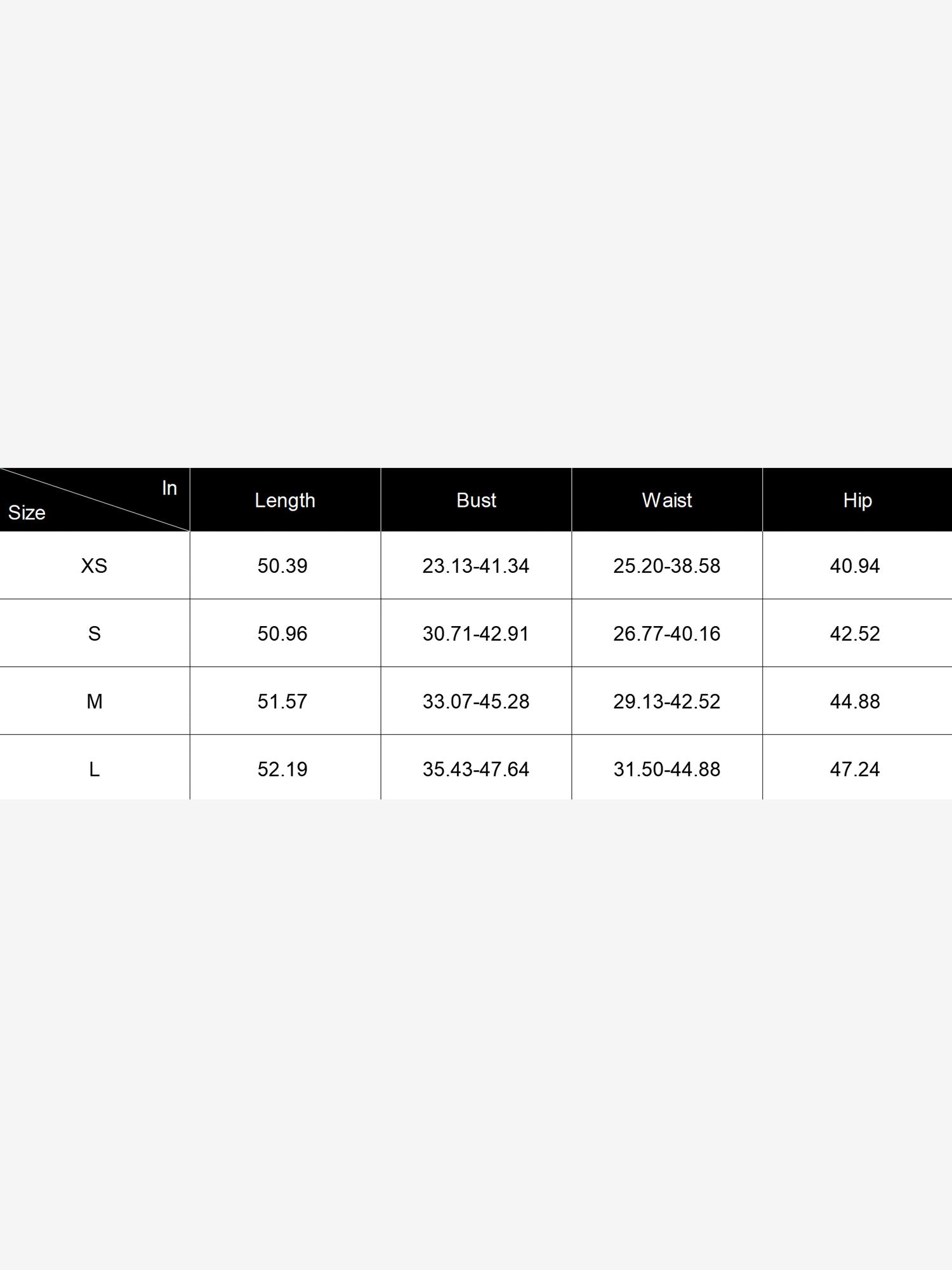The width and height of the screenshot is (952, 1270).
Task: Select the Length column header
Action: (285, 500)
